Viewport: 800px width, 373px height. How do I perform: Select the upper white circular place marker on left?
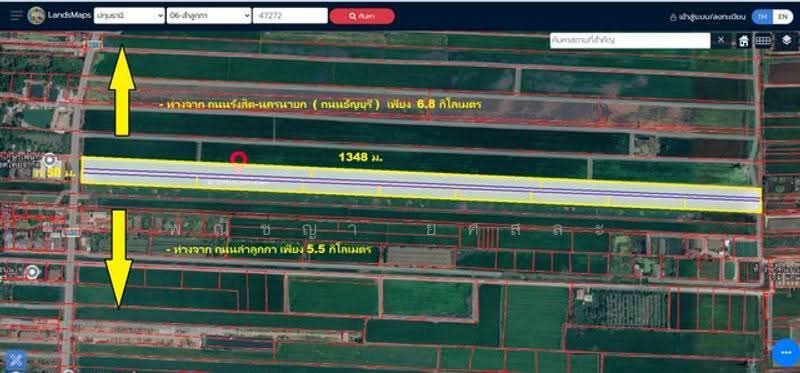pyautogui.click(x=49, y=161)
